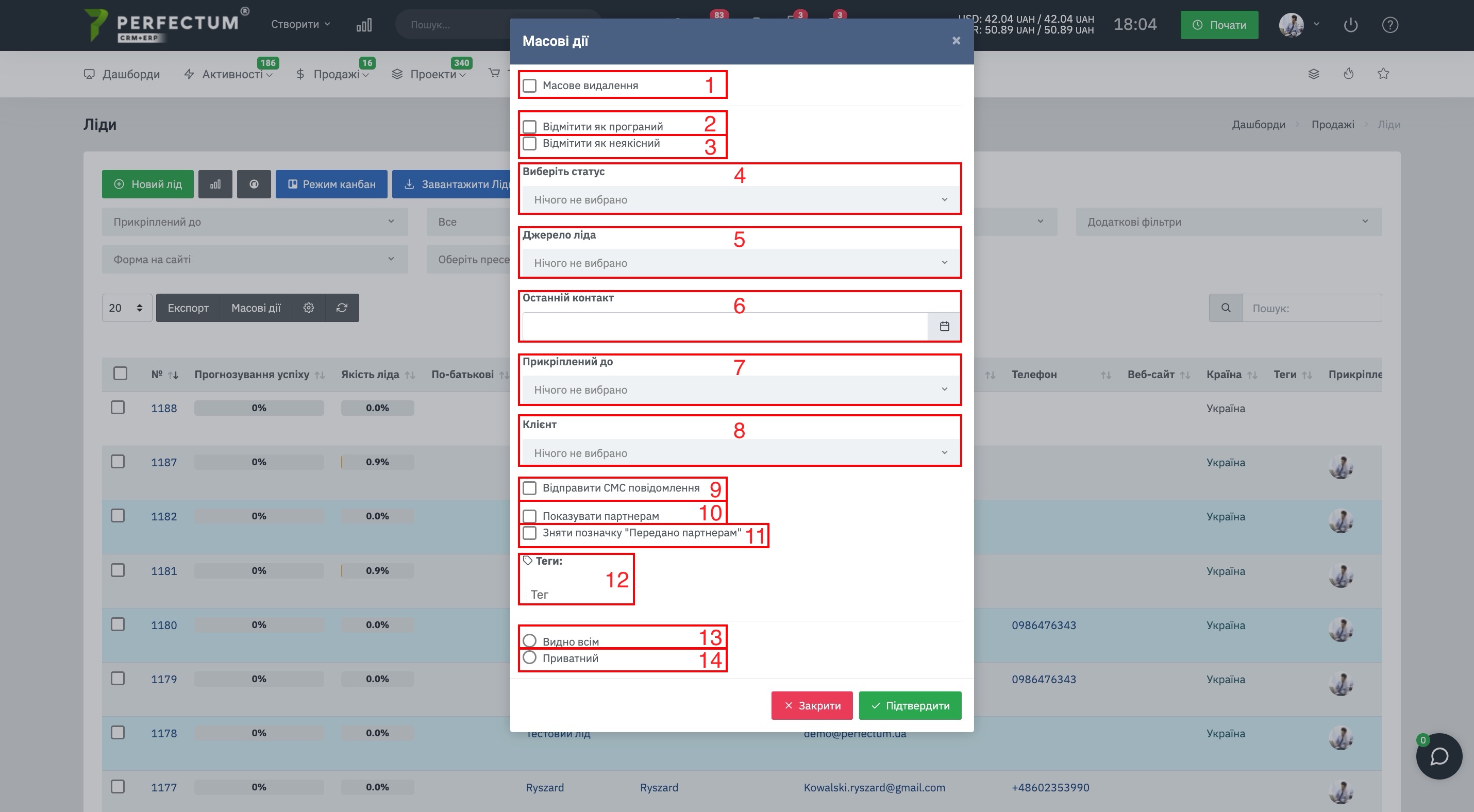Viewport: 1474px width, 812px height.
Task: Click the help question mark icon
Action: (1390, 25)
